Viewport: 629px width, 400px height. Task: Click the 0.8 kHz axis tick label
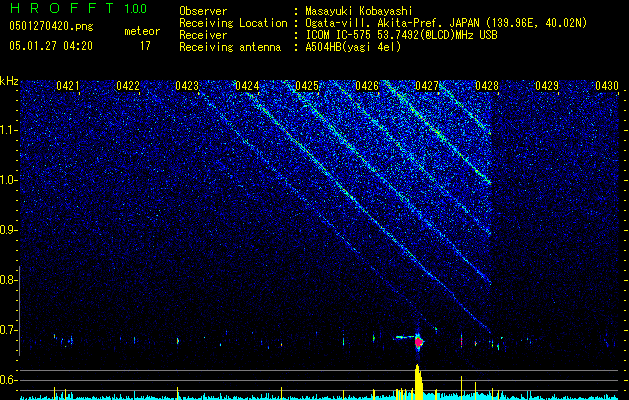click(x=9, y=280)
